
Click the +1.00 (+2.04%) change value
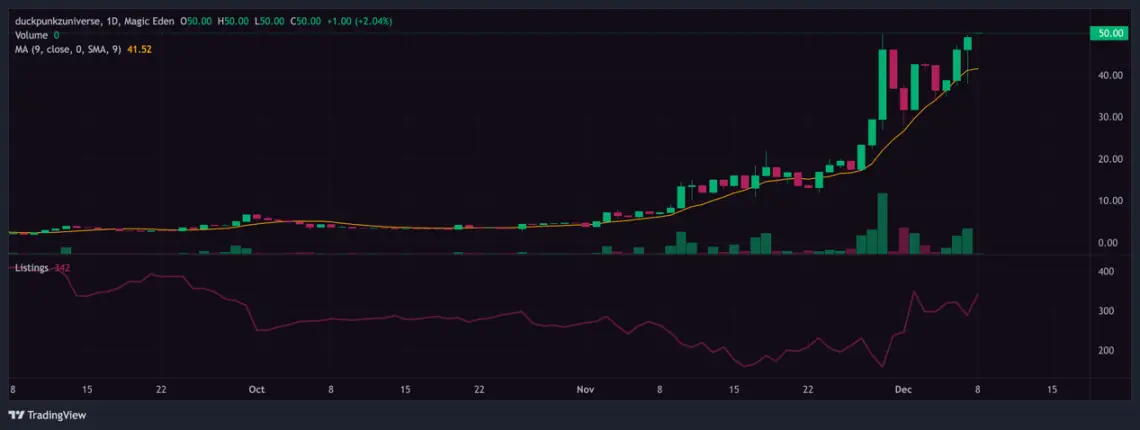(x=359, y=21)
